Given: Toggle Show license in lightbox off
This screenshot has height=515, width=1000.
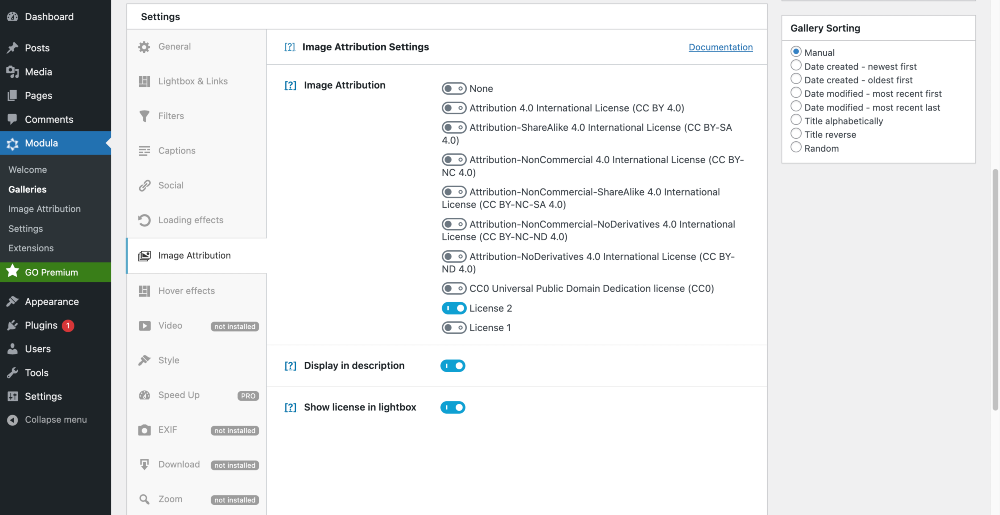Looking at the screenshot, I should point(453,407).
